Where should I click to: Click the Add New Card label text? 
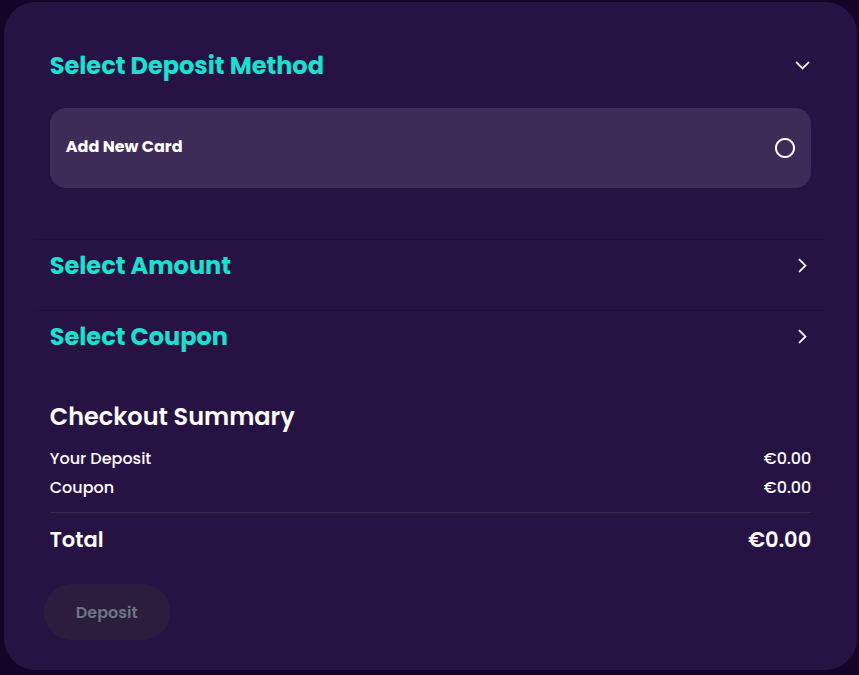pos(124,147)
